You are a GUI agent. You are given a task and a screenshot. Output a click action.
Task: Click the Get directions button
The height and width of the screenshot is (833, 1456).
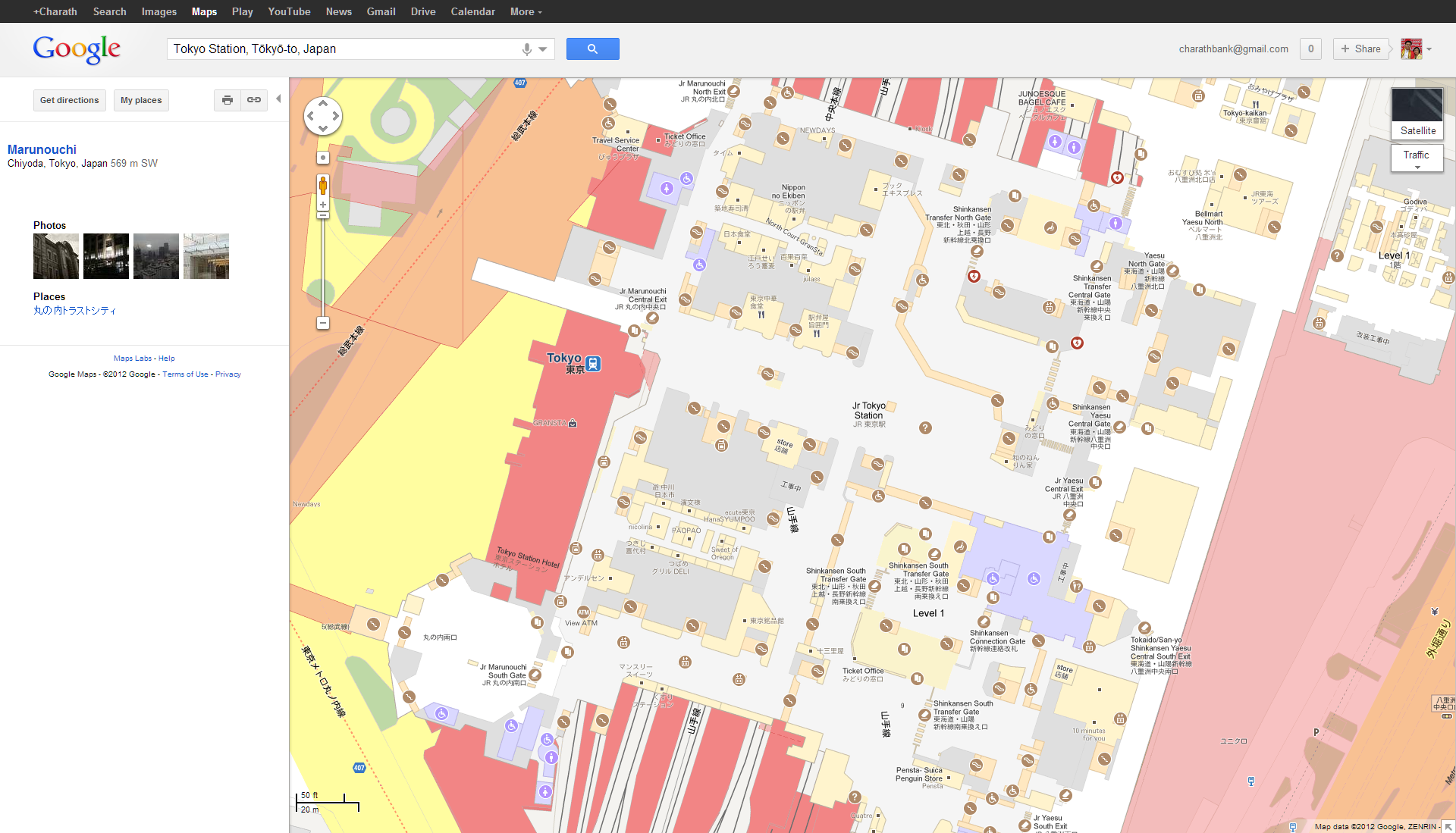[70, 100]
